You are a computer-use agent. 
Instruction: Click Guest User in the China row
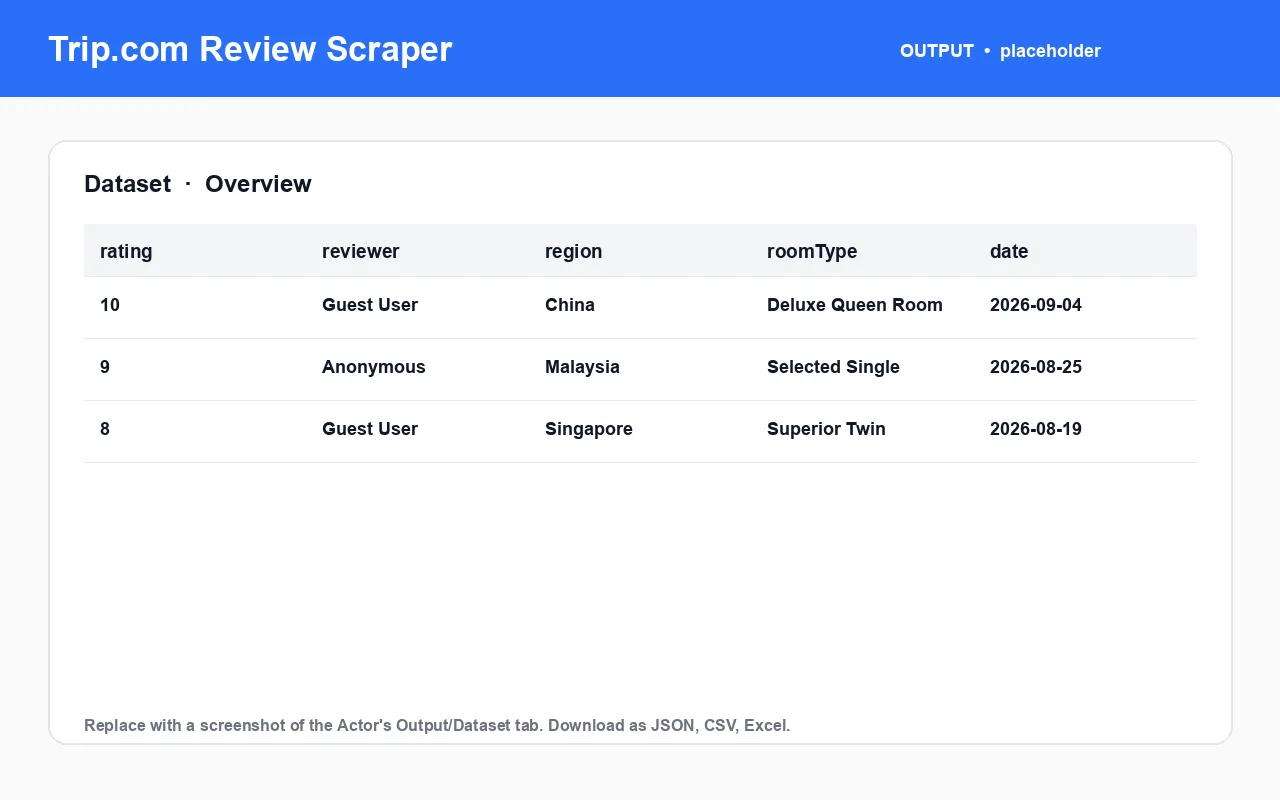(370, 305)
